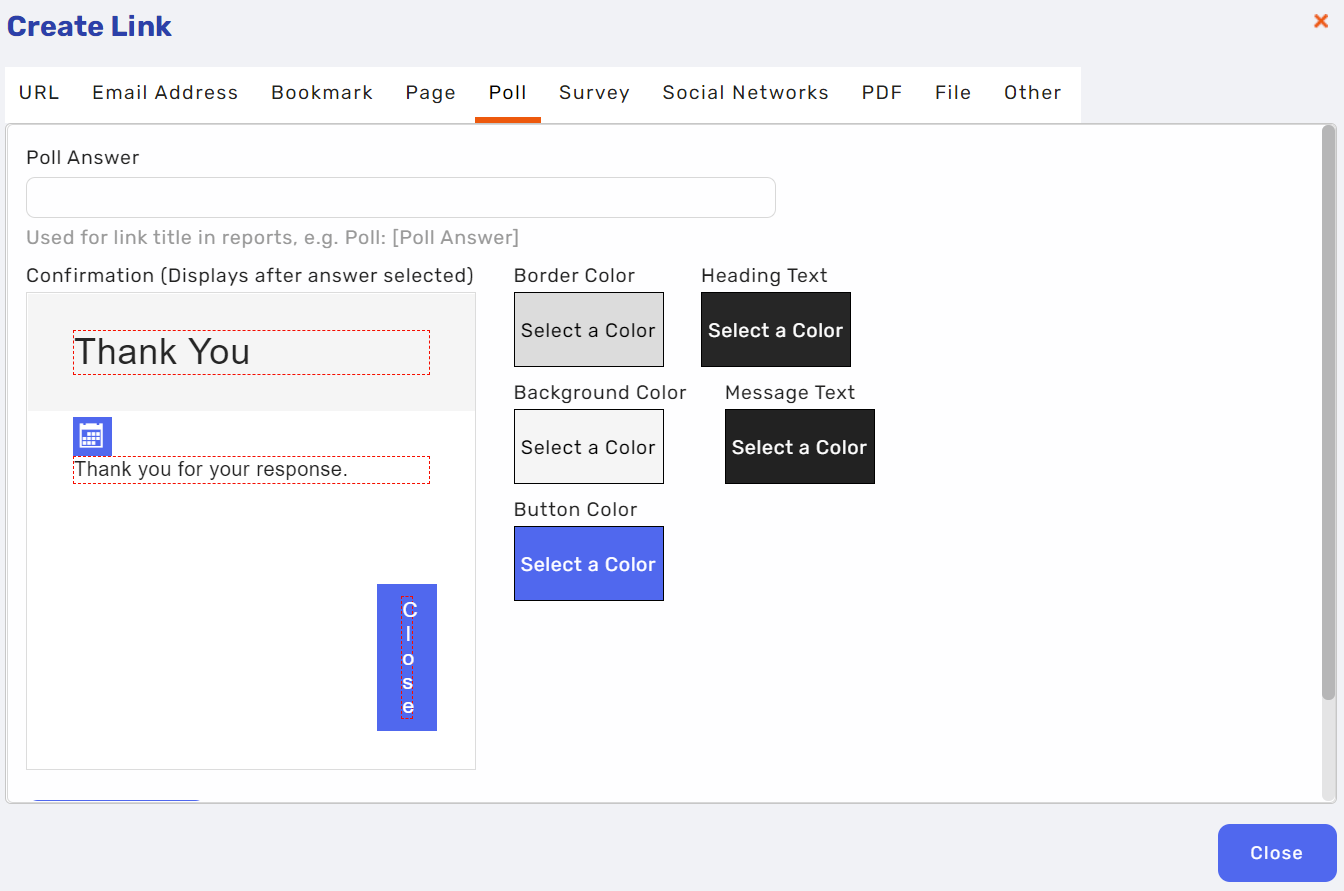This screenshot has height=891, width=1344.
Task: Open the Other tab
Action: point(1033,93)
